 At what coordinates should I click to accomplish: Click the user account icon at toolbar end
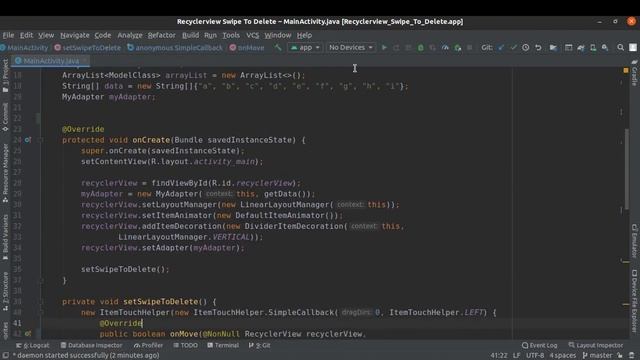point(633,48)
